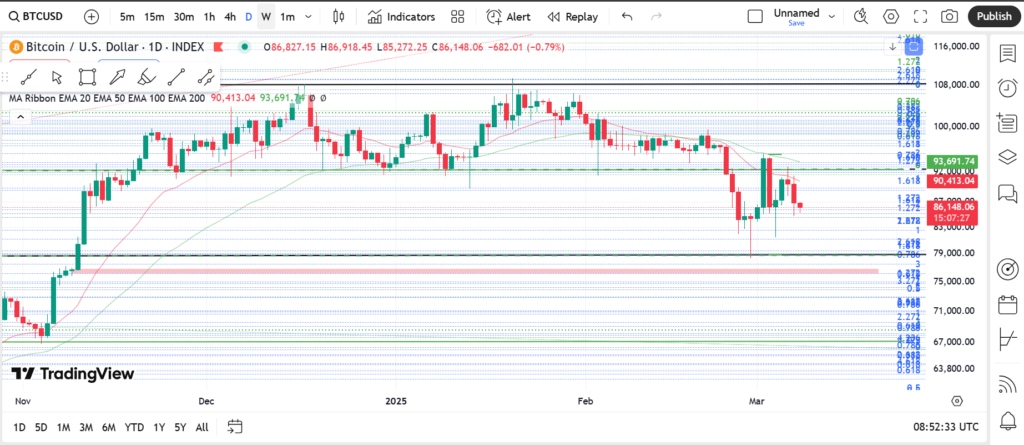The image size is (1024, 445).
Task: Click the red flag symbol marker
Action: pyautogui.click(x=219, y=47)
